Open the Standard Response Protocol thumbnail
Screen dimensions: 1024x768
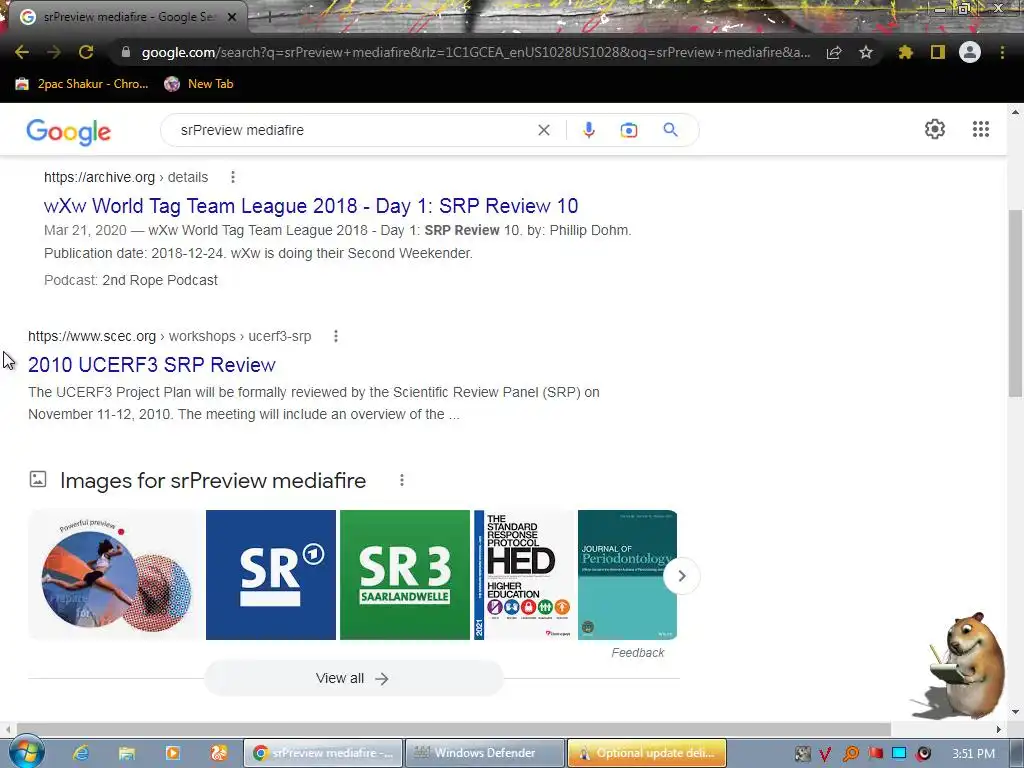coord(524,575)
